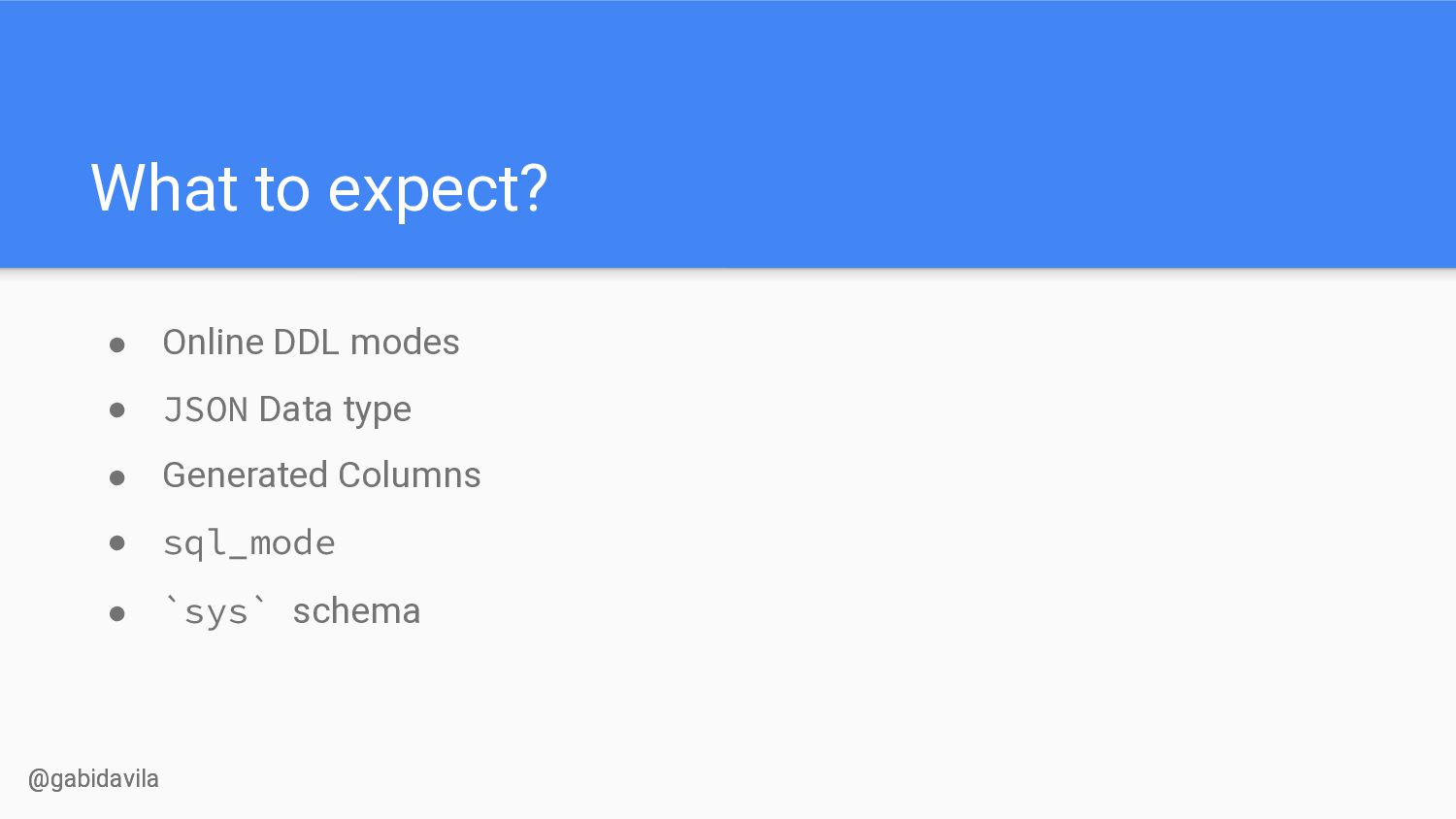The image size is (1456, 819).
Task: Click the word "modes" in first bullet
Action: coord(405,343)
